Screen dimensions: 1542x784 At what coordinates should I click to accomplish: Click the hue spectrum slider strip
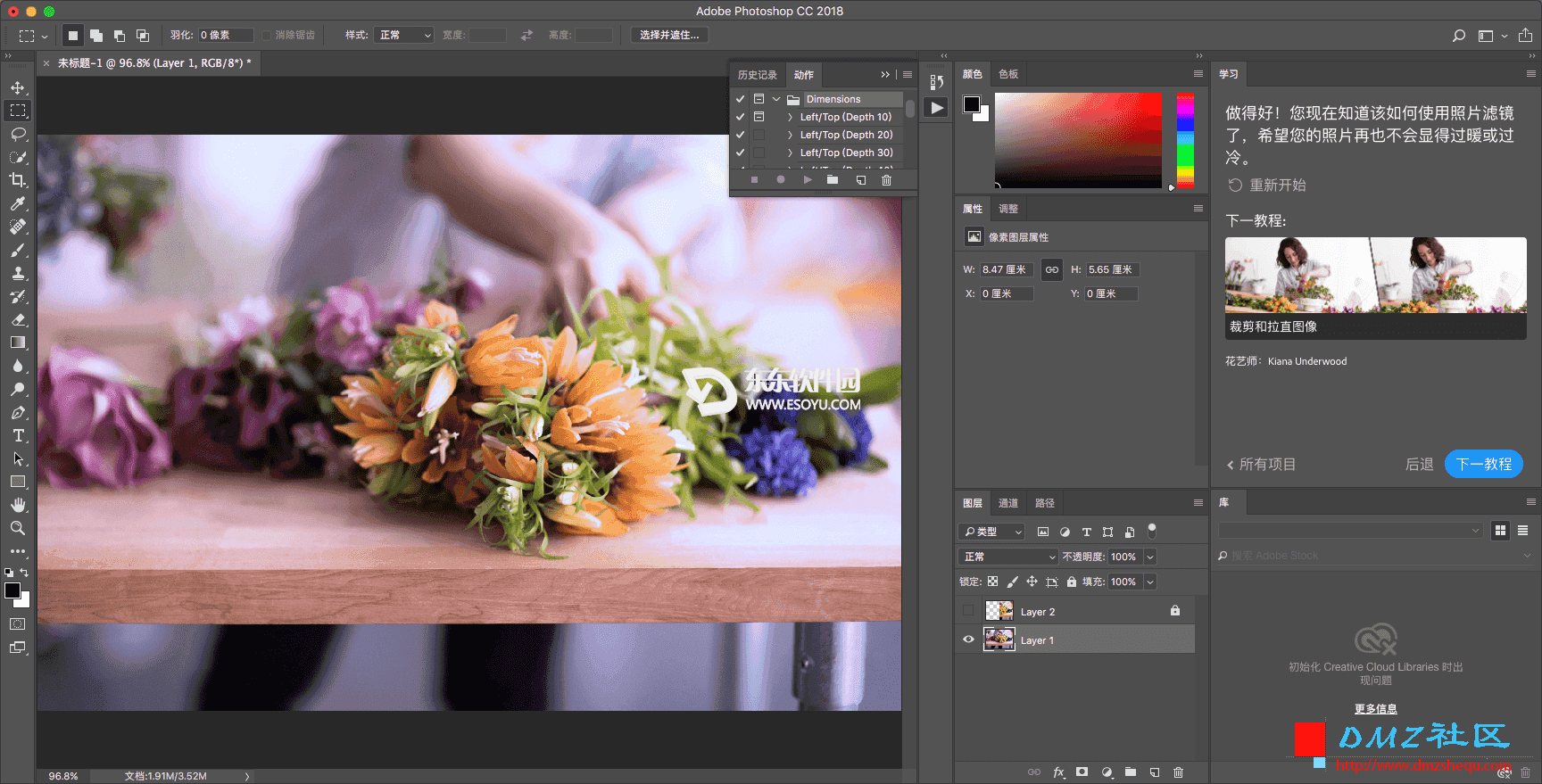click(1185, 140)
